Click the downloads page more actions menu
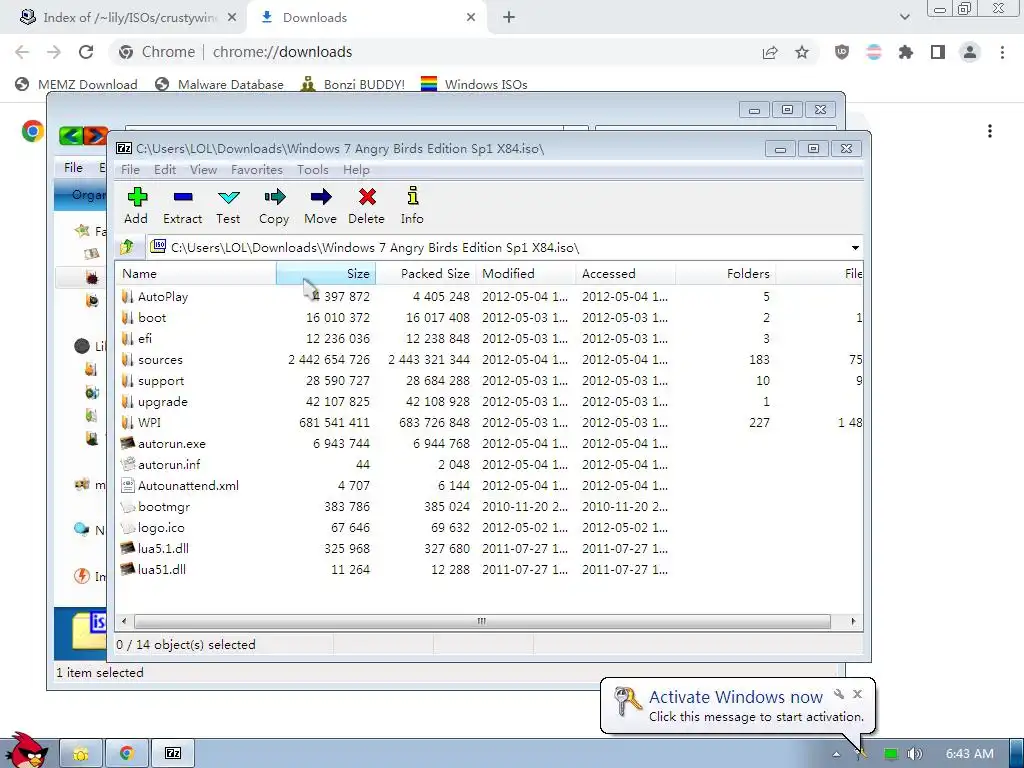 pyautogui.click(x=990, y=131)
